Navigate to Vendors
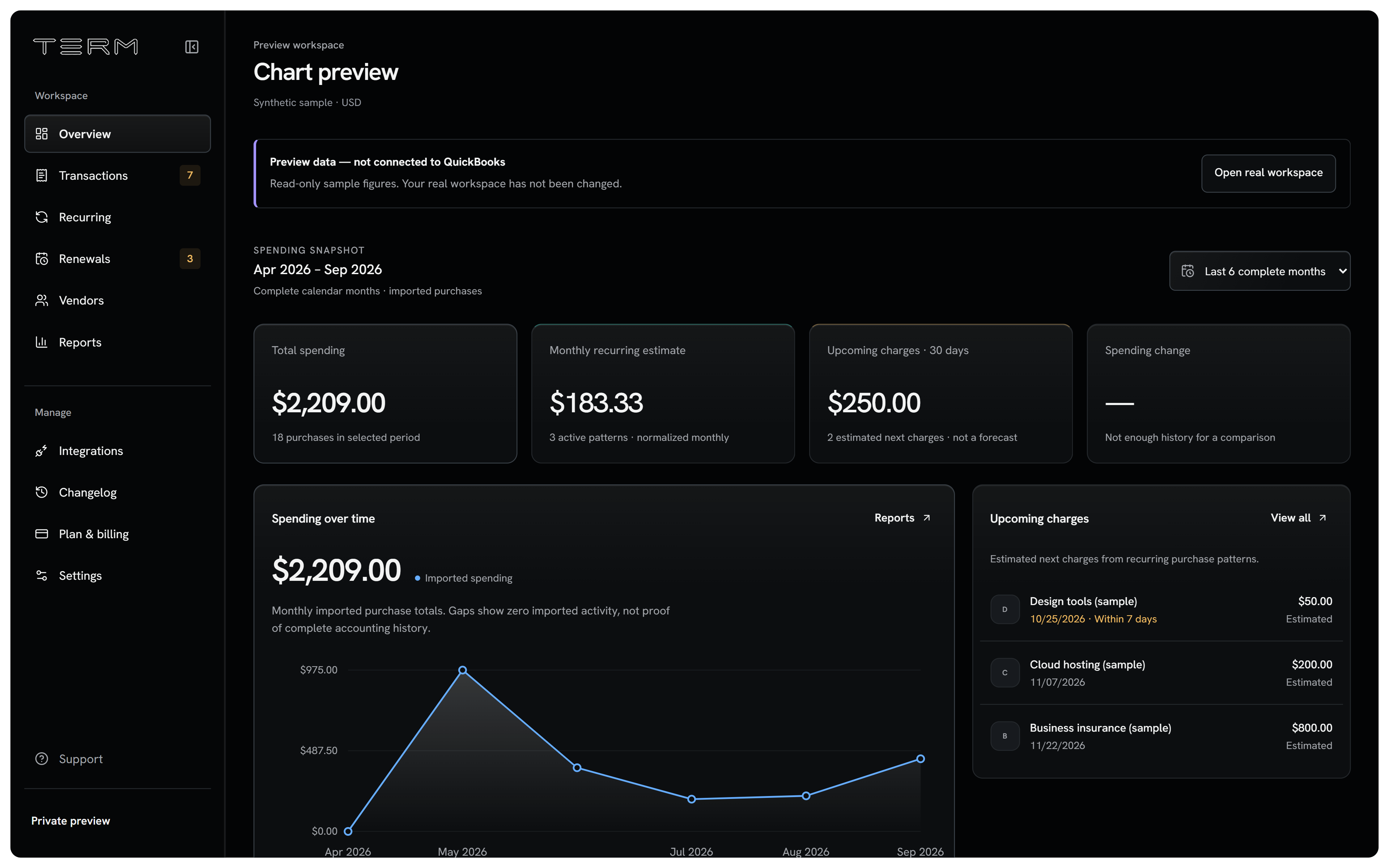1389x868 pixels. click(118, 300)
